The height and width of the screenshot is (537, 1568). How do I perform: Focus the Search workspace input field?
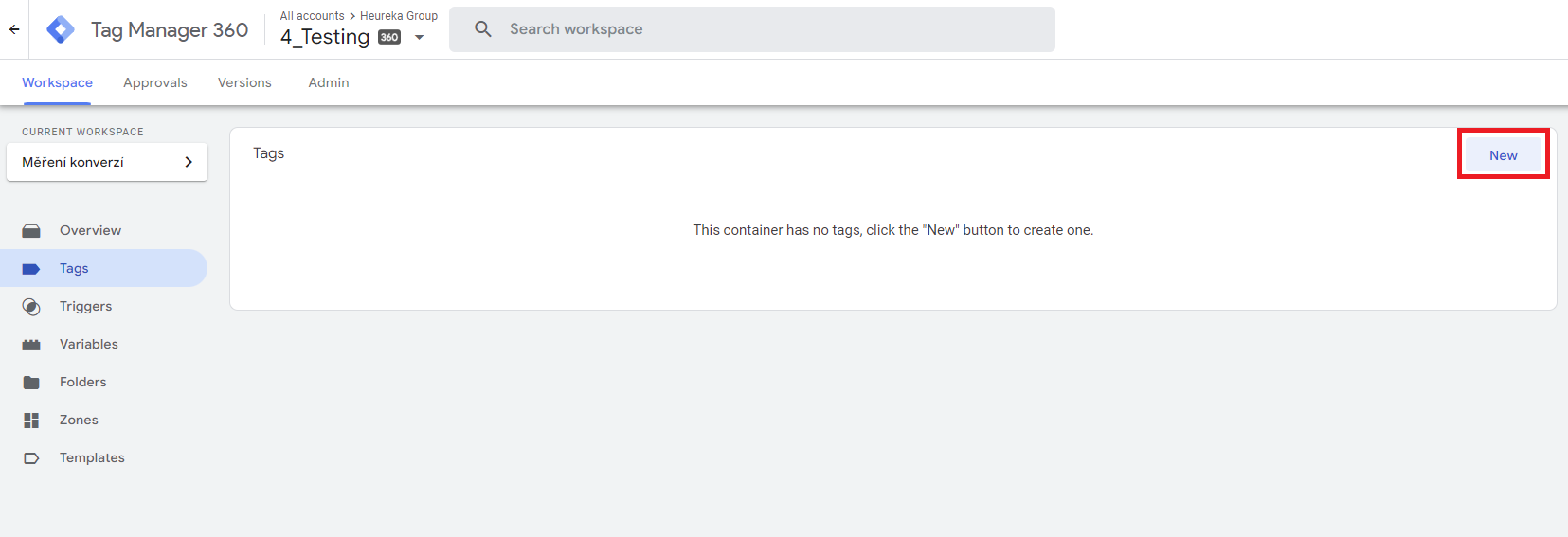[x=752, y=29]
